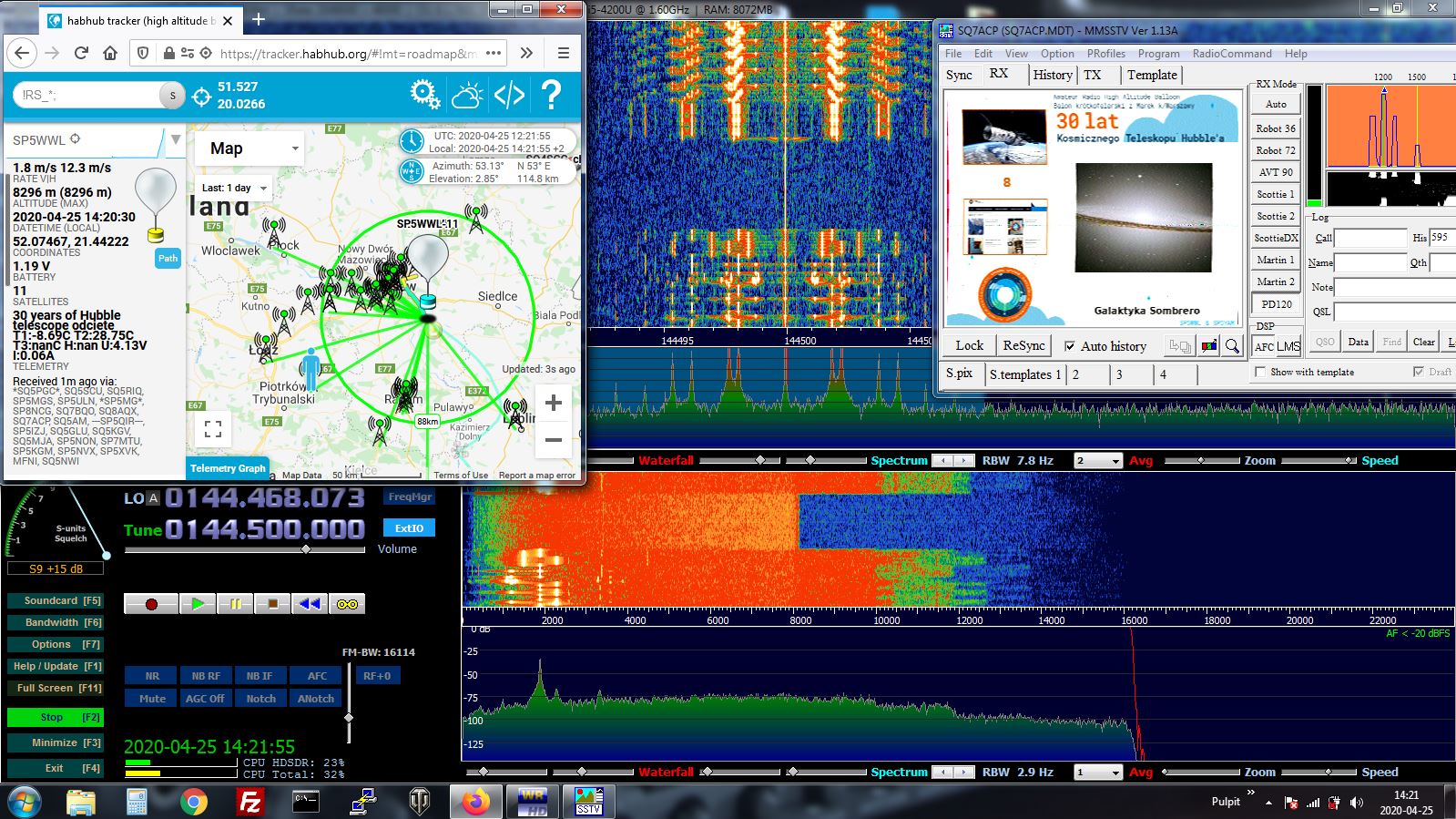This screenshot has width=1456, height=819.
Task: Toggle AFC in MMSSTV DSP section
Action: [1264, 346]
